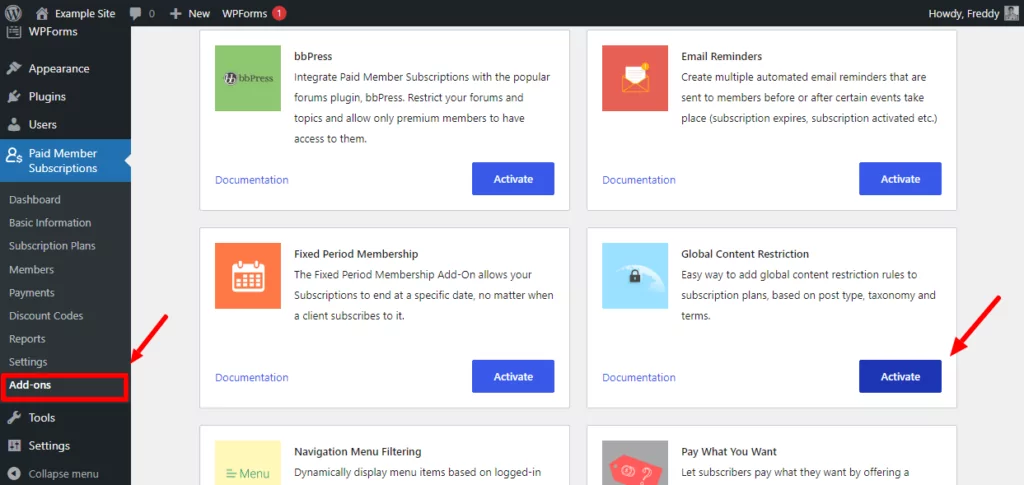Click Collapse menu text
The height and width of the screenshot is (485, 1024).
(x=63, y=474)
